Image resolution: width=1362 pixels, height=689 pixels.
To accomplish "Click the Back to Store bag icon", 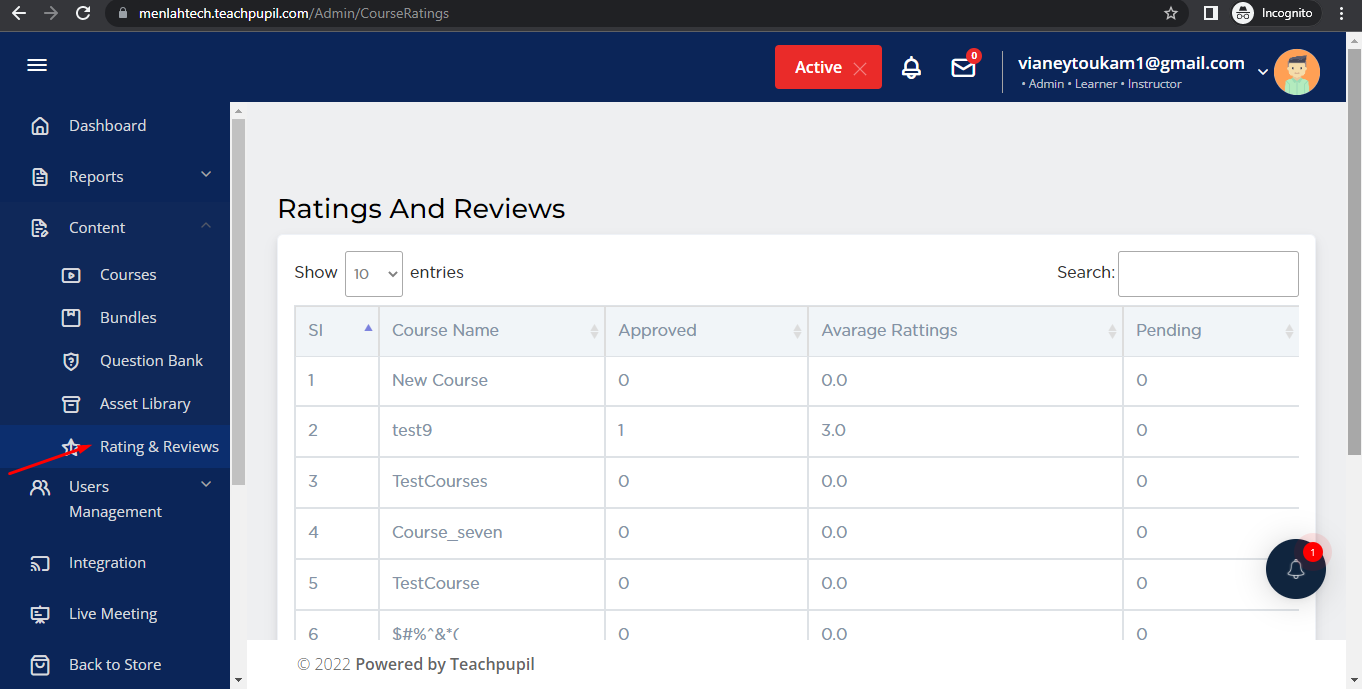I will coord(40,665).
